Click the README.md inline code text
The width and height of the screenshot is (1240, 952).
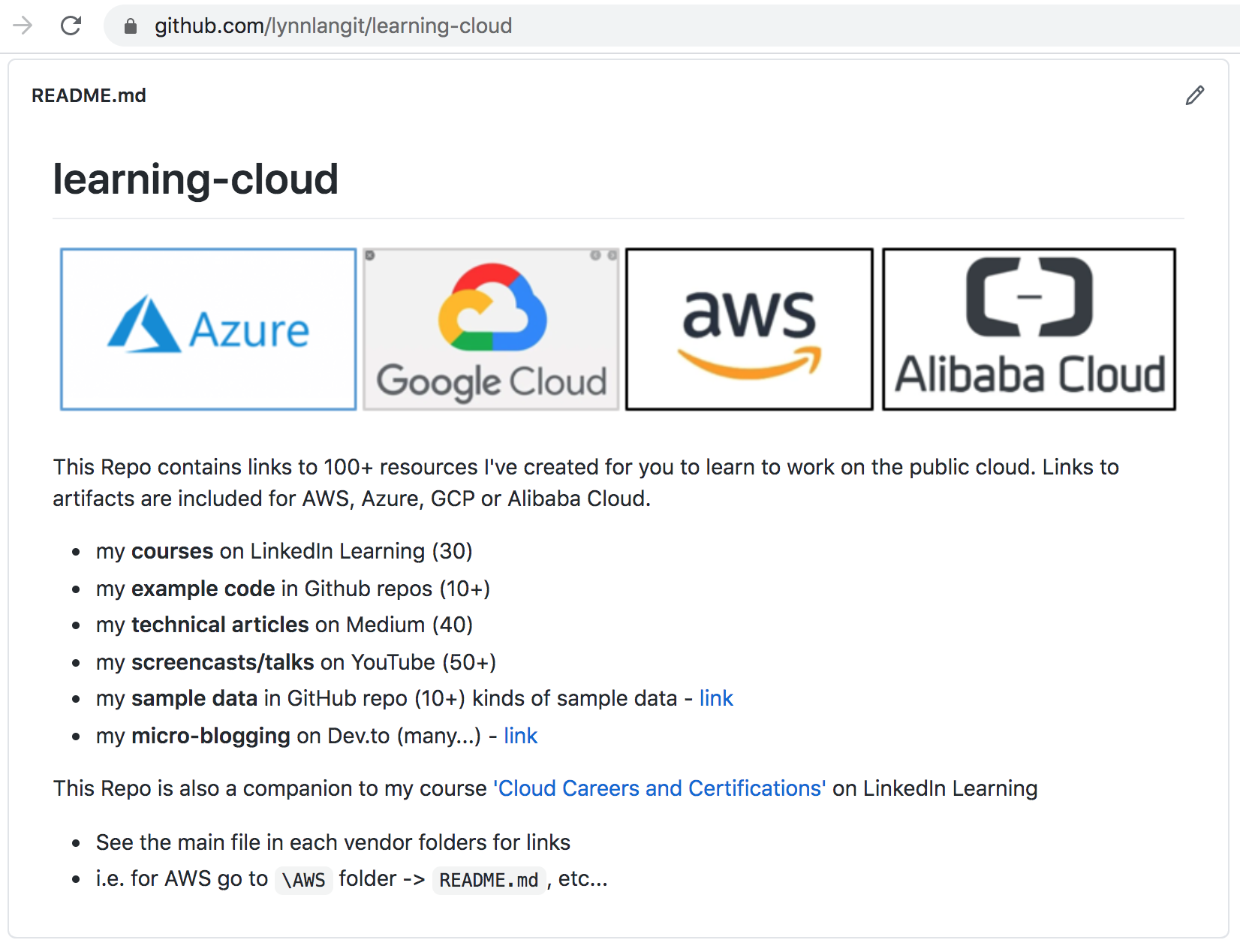[489, 880]
